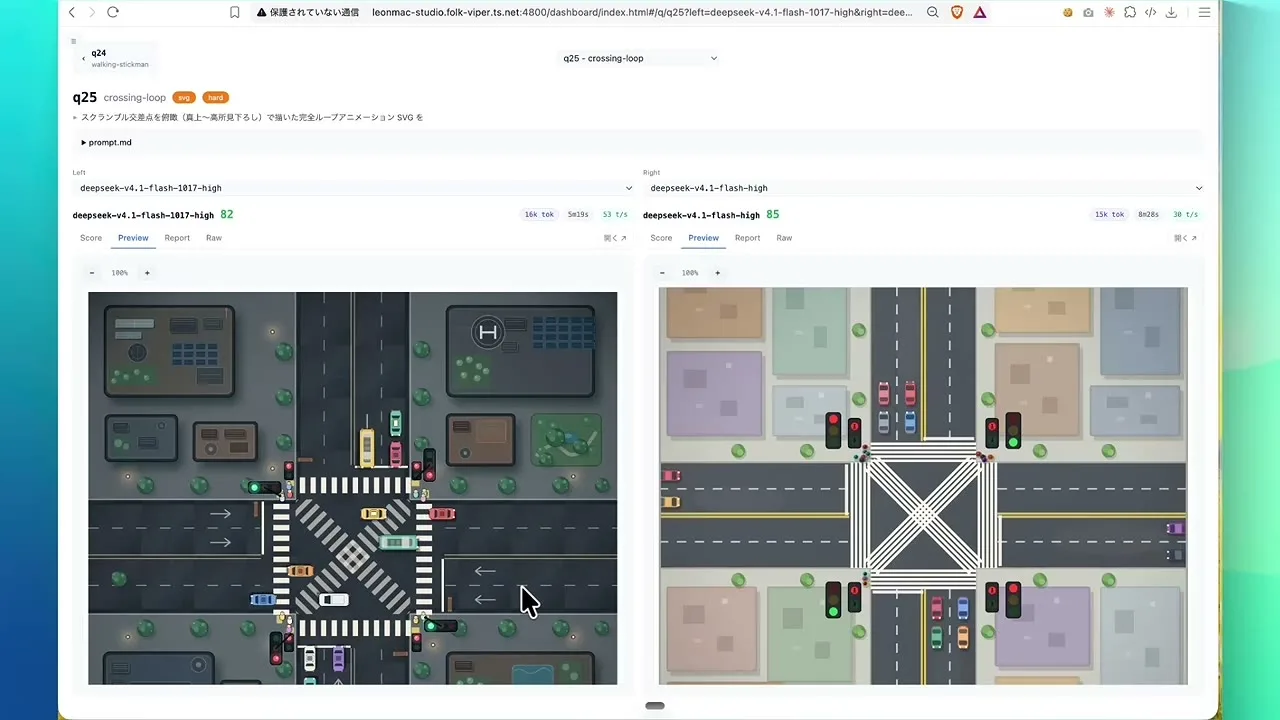Open the browser hamburger menu
The height and width of the screenshot is (720, 1280).
1204,12
